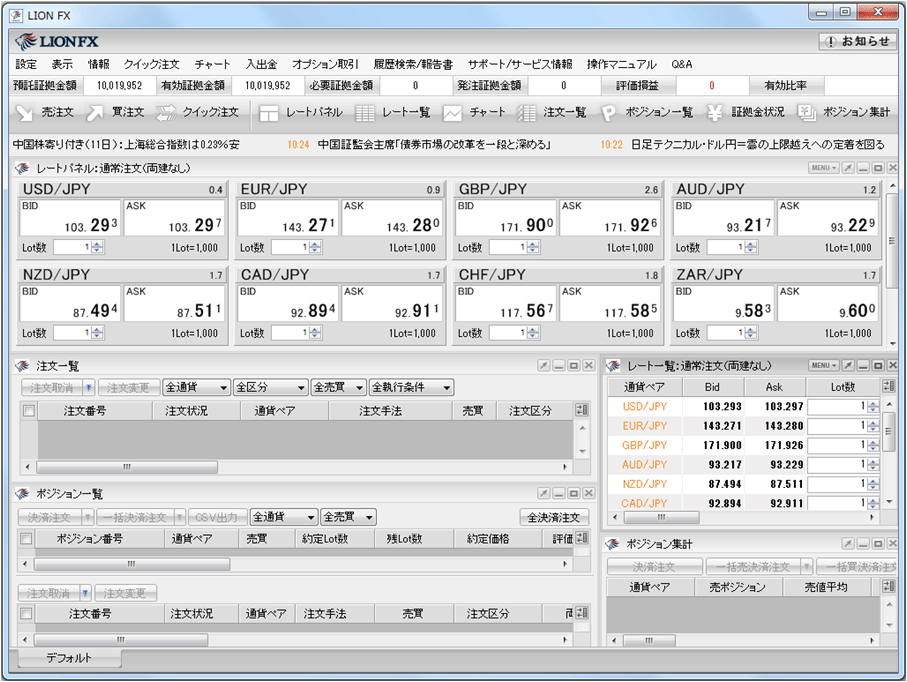Screen dimensions: 907x682
Task: Open the 全売買 dropdown in 注文一覧
Action: coord(338,387)
